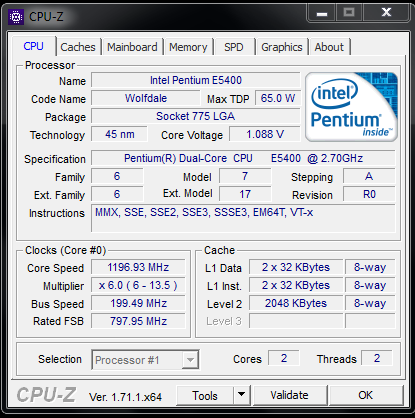Select the CPU tab
This screenshot has width=415, height=418.
[x=34, y=46]
